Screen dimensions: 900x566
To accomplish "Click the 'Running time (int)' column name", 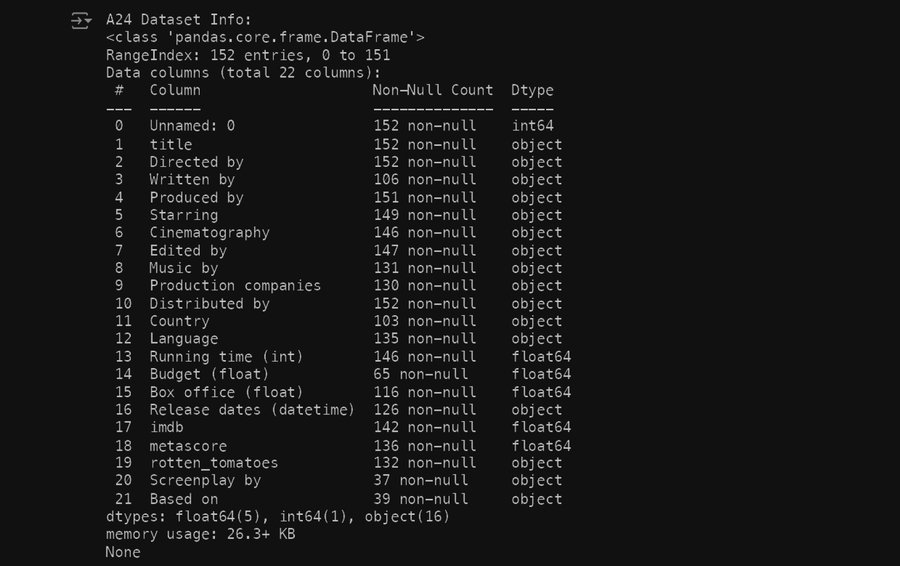I will click(x=226, y=357).
